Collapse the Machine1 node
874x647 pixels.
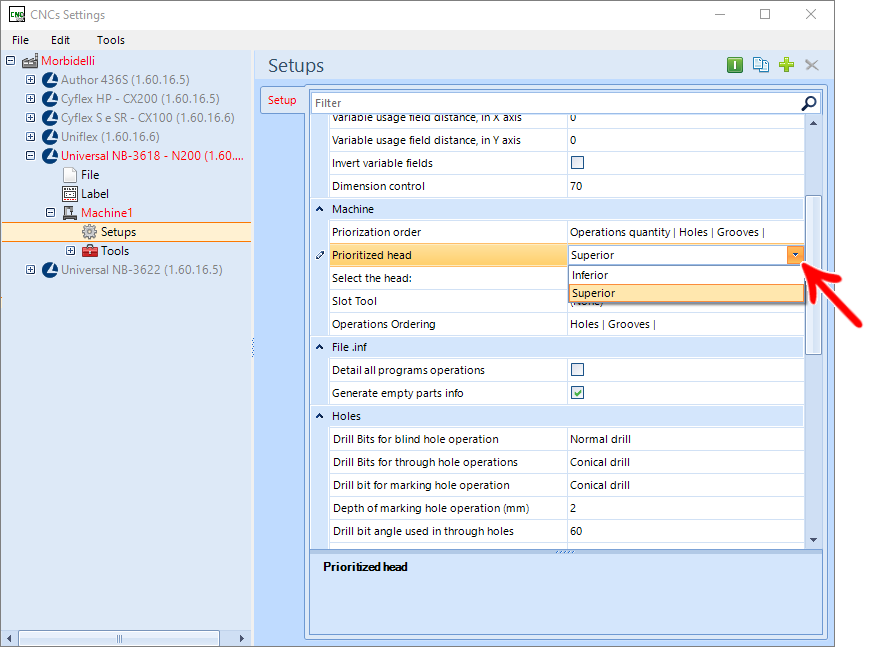[51, 212]
